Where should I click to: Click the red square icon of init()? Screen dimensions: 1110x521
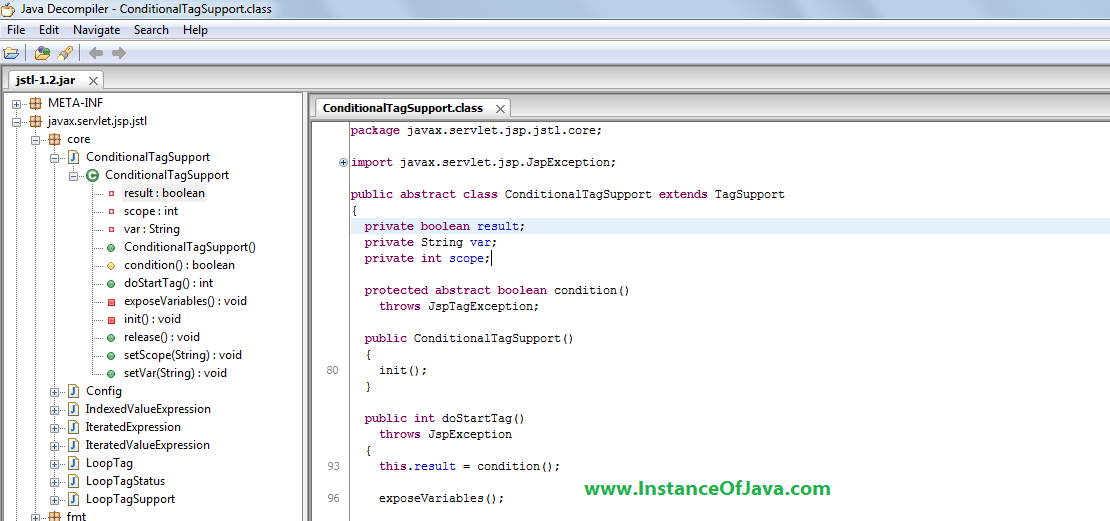pos(111,320)
